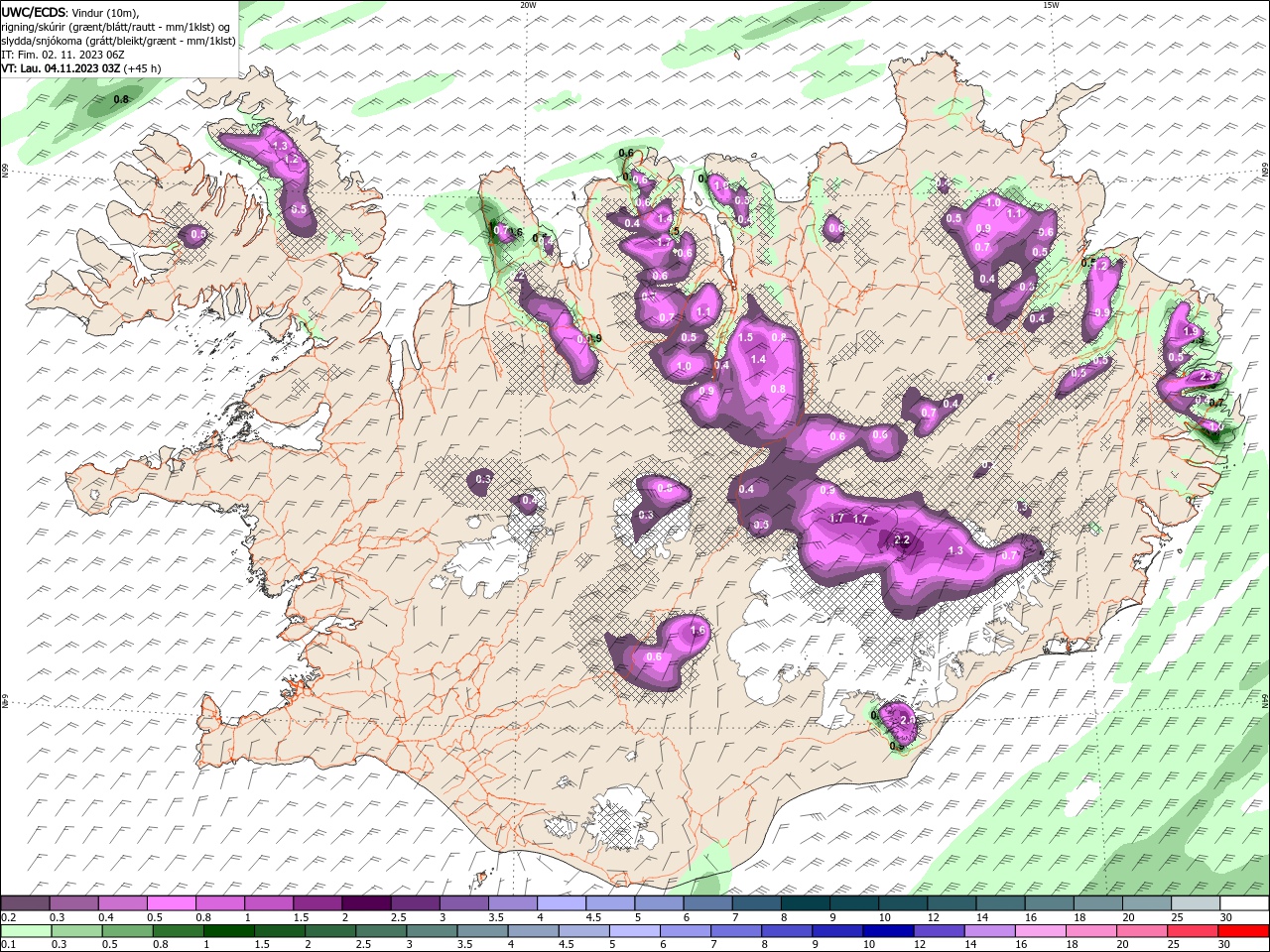The image size is (1270, 952).
Task: Select the violet 12–14 rain legend swatch
Action: point(938,931)
